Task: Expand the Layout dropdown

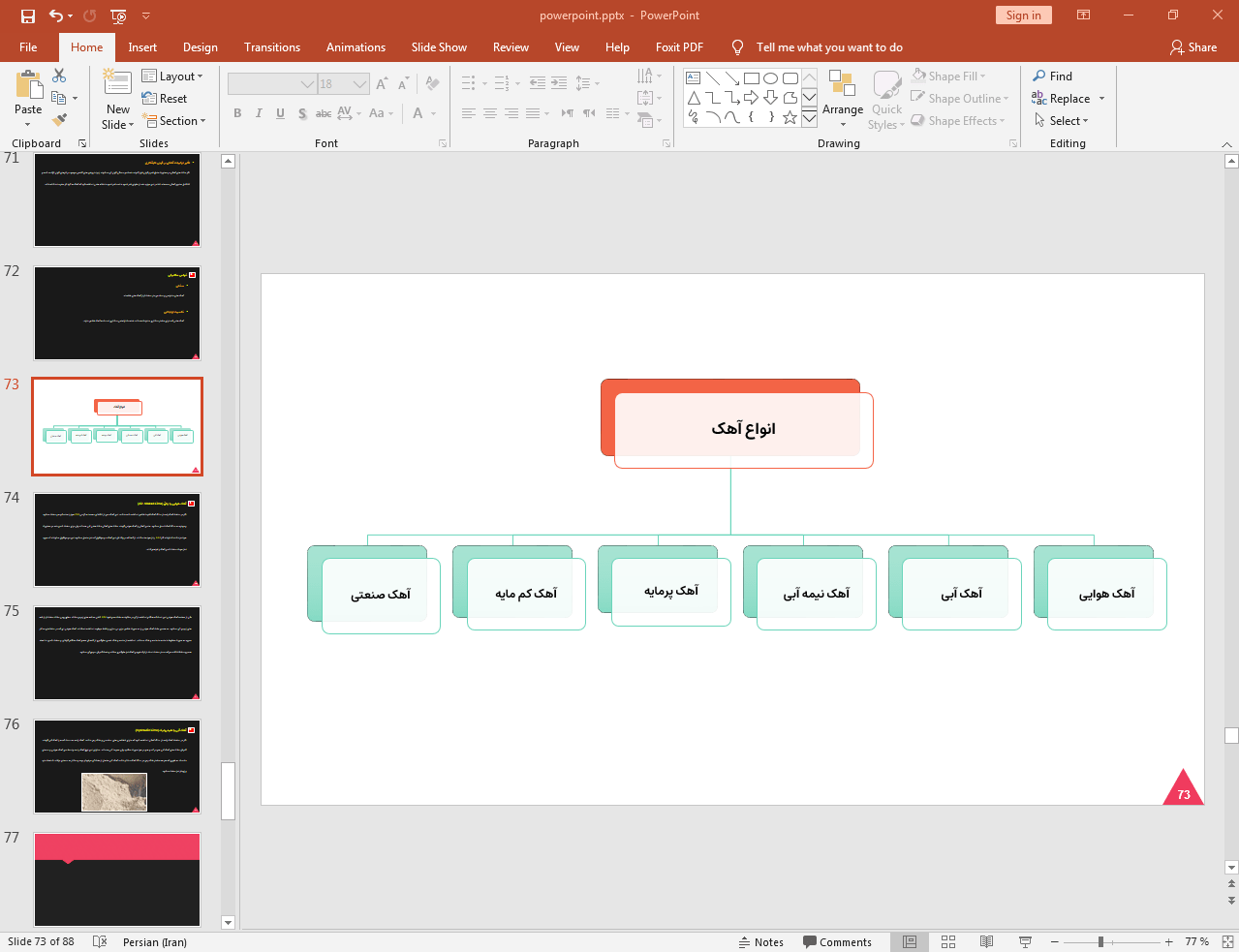Action: [172, 77]
